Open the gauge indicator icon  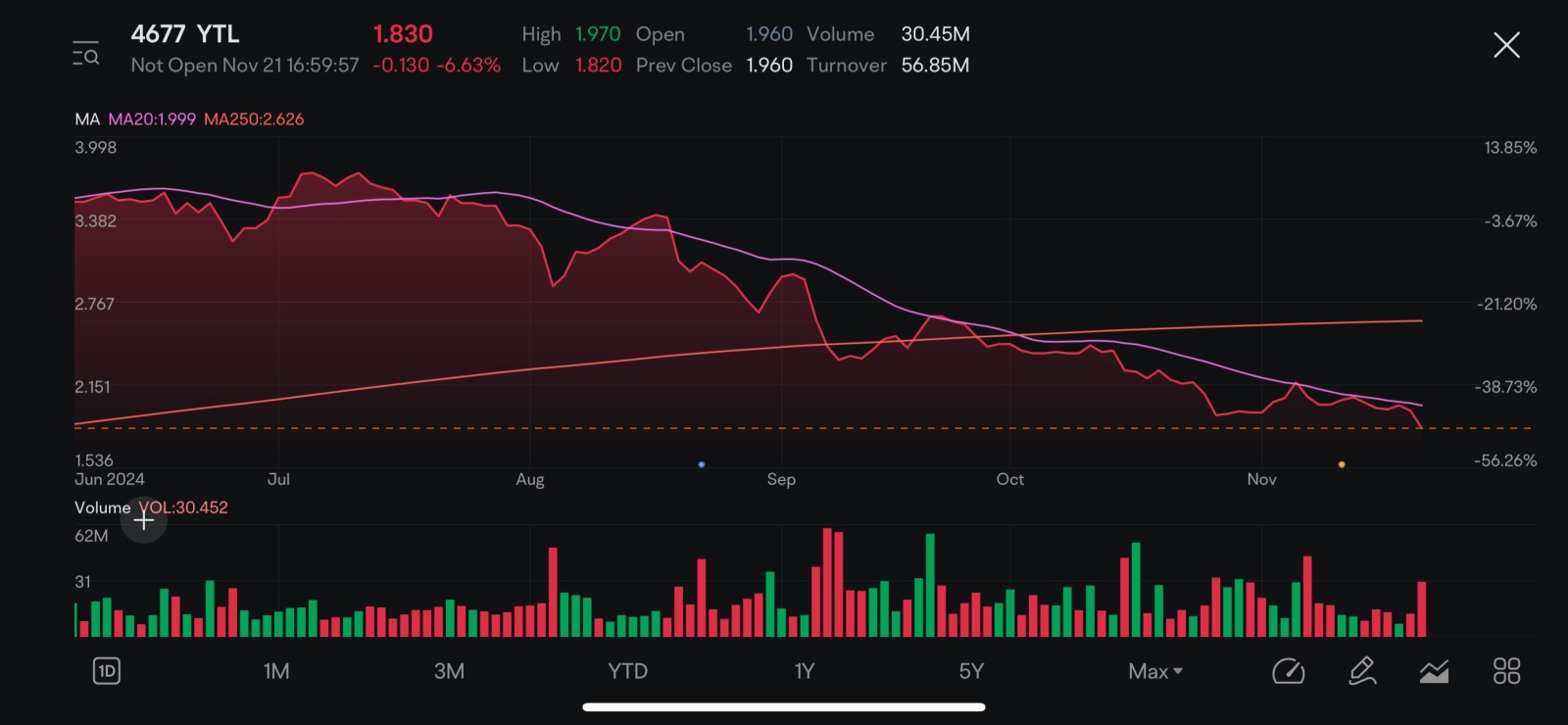tap(1288, 671)
